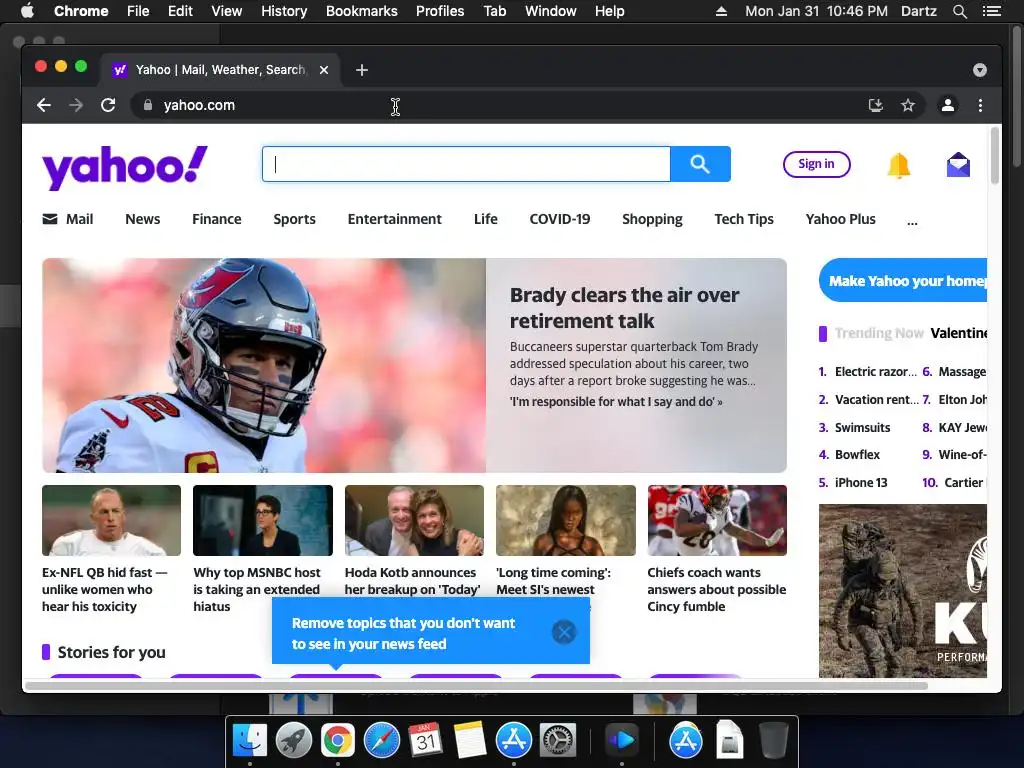Open Chrome's three-dot menu

pos(980,105)
